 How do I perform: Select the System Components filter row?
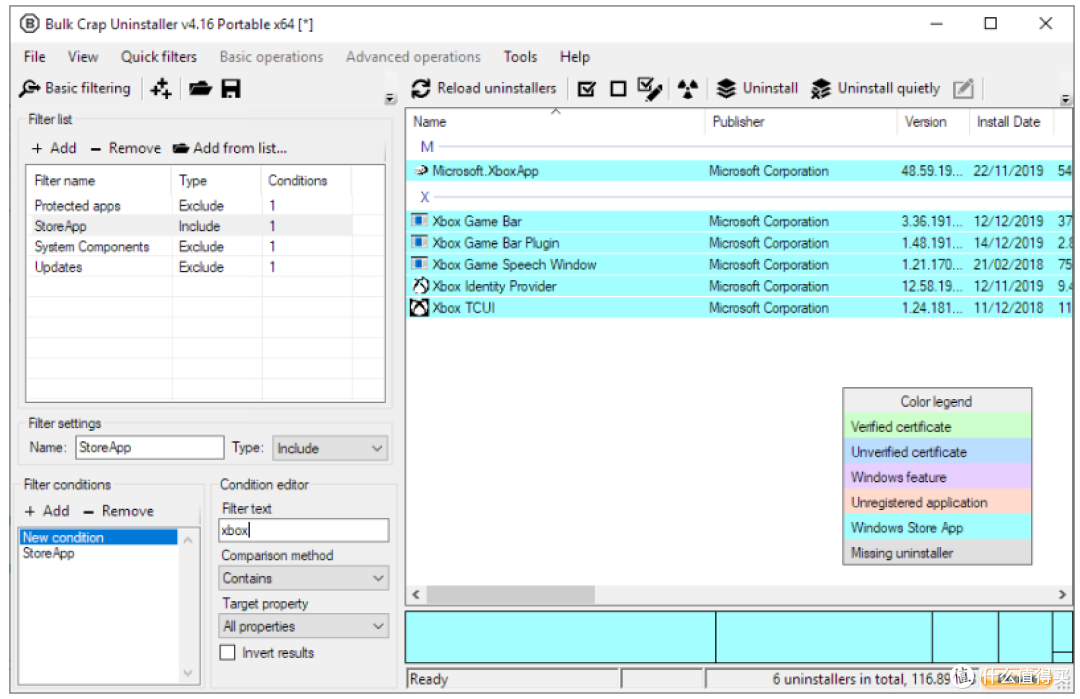pyautogui.click(x=189, y=247)
